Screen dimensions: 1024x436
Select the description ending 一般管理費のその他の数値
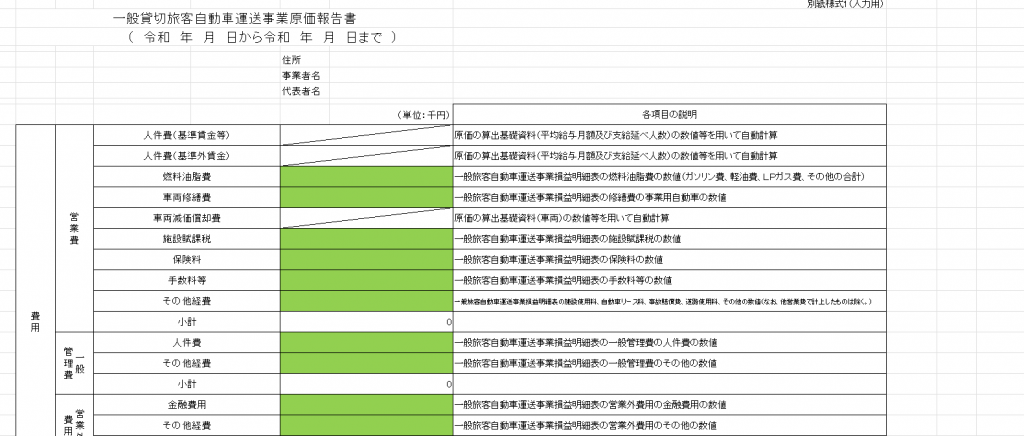tap(669, 364)
